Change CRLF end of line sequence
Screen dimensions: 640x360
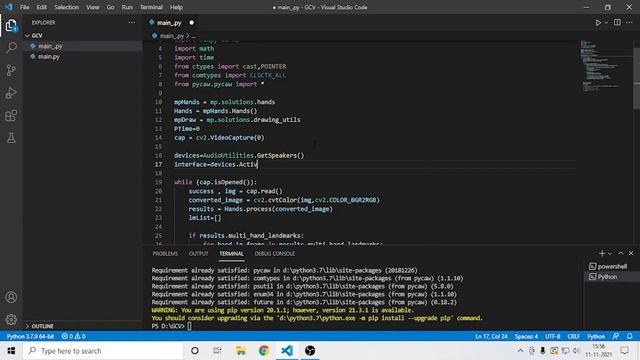tap(573, 336)
